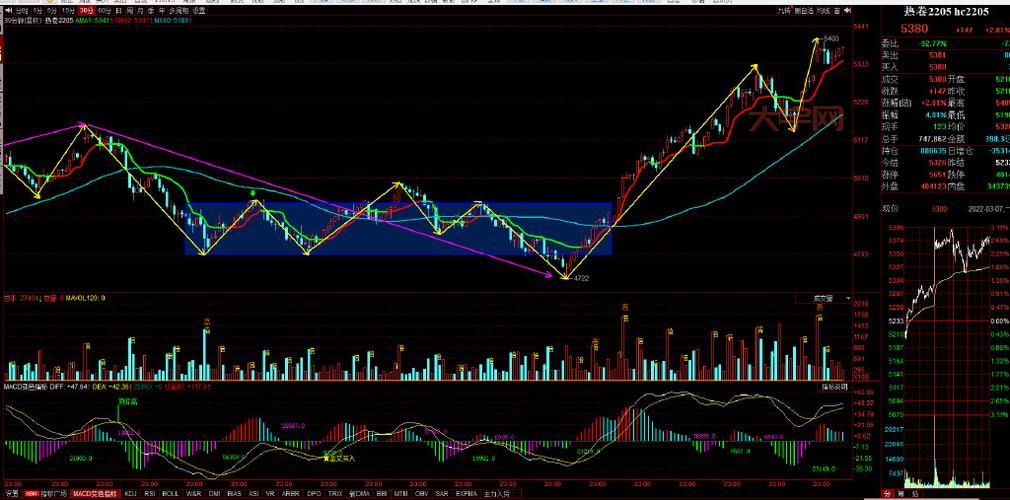Image resolution: width=1010 pixels, height=500 pixels.
Task: Switch to the BOLL indicator tab
Action: click(x=171, y=493)
